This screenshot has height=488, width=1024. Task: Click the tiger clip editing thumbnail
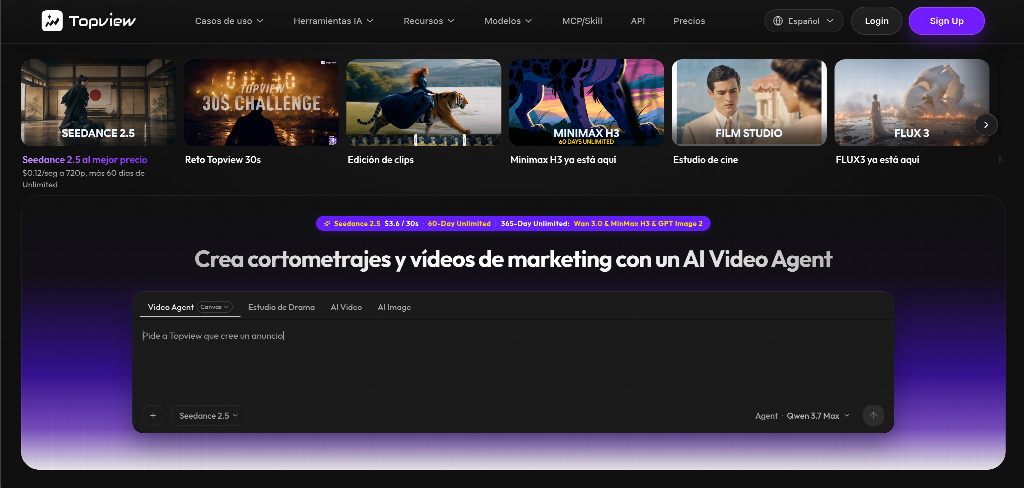click(423, 102)
